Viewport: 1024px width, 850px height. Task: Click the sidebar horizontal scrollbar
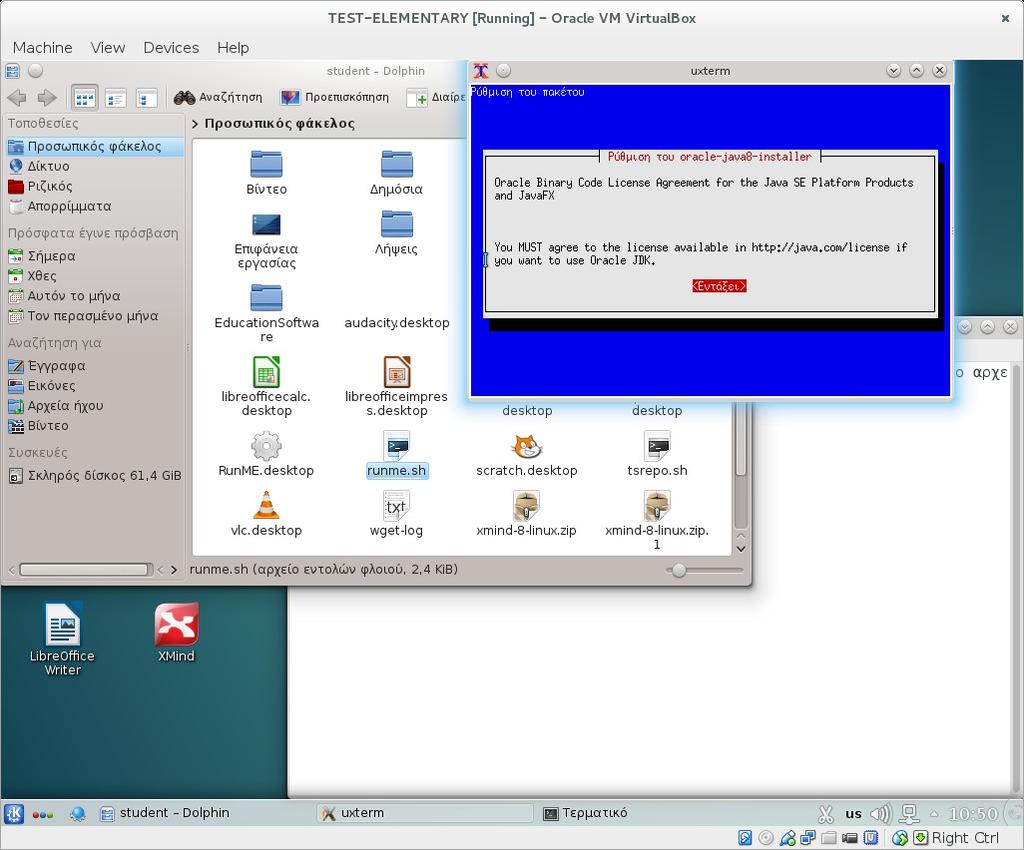pyautogui.click(x=85, y=570)
